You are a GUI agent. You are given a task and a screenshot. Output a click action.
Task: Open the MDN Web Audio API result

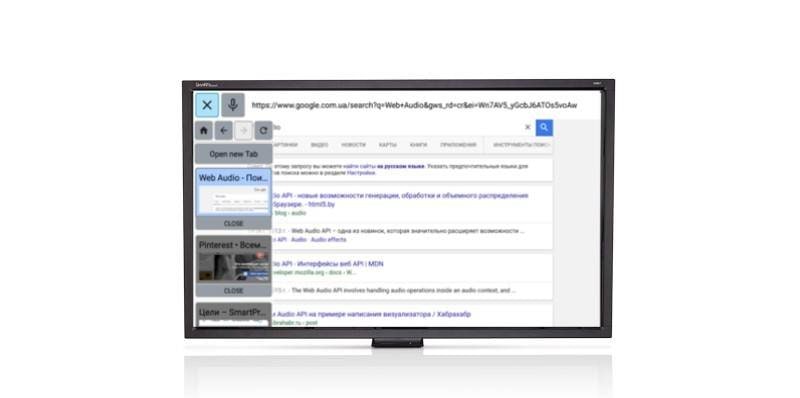tap(328, 264)
